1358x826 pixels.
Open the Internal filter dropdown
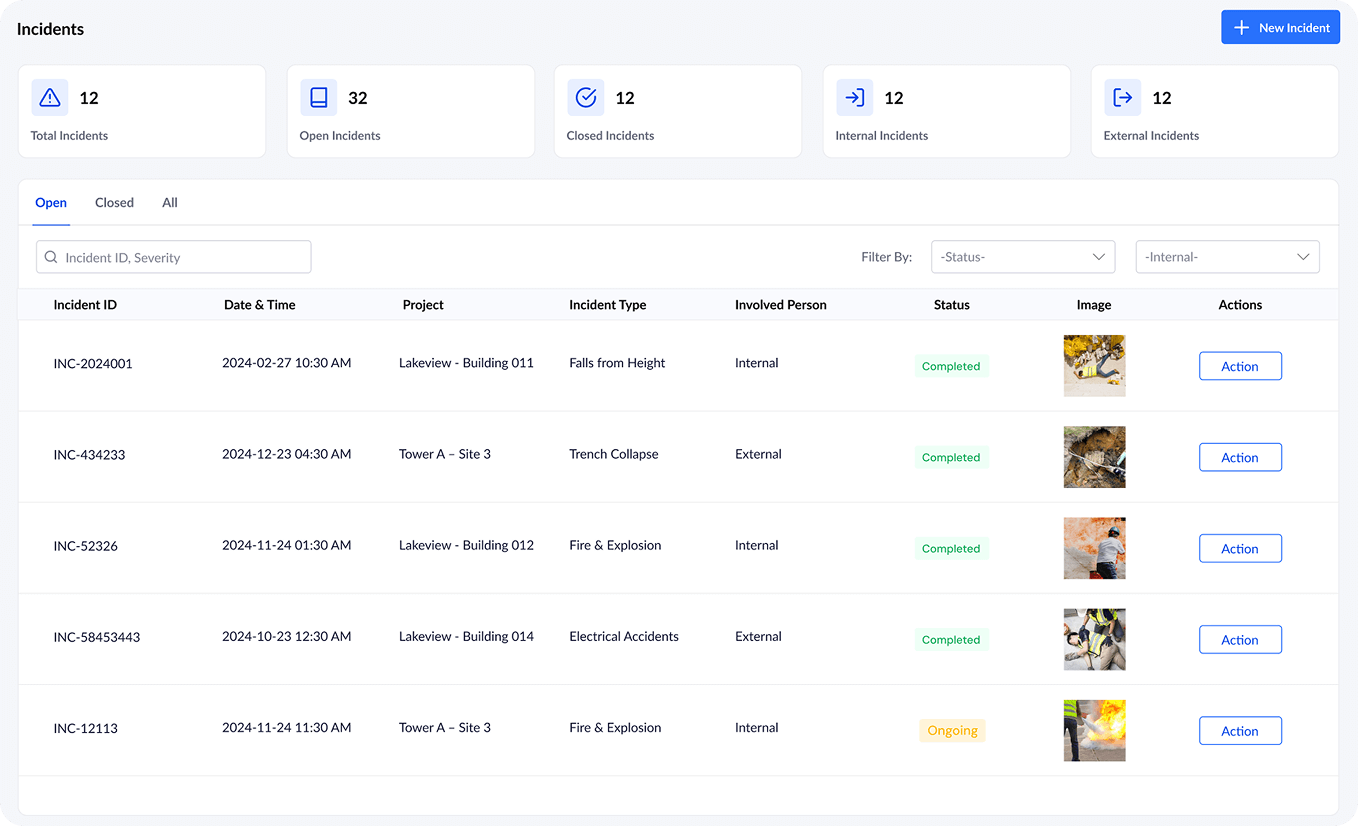(1227, 257)
